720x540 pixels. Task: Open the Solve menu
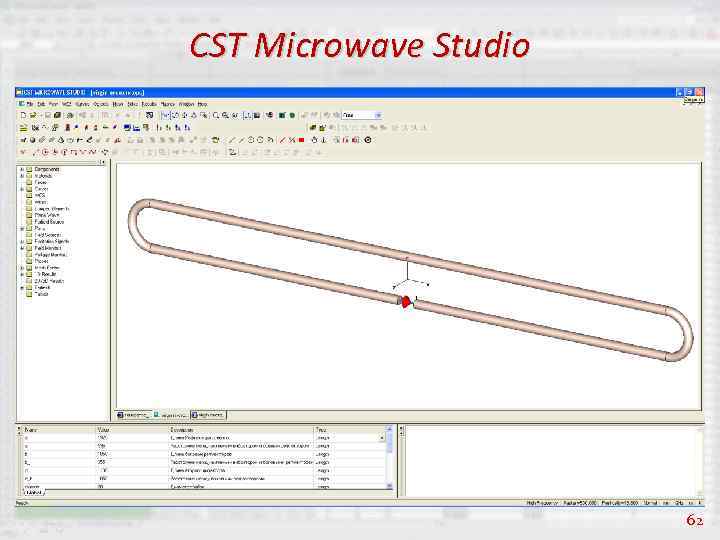click(x=133, y=104)
